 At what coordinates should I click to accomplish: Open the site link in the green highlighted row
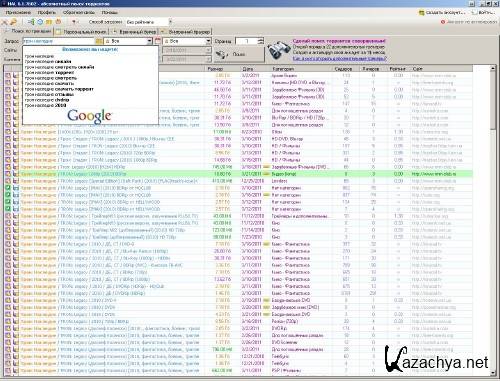(434, 174)
